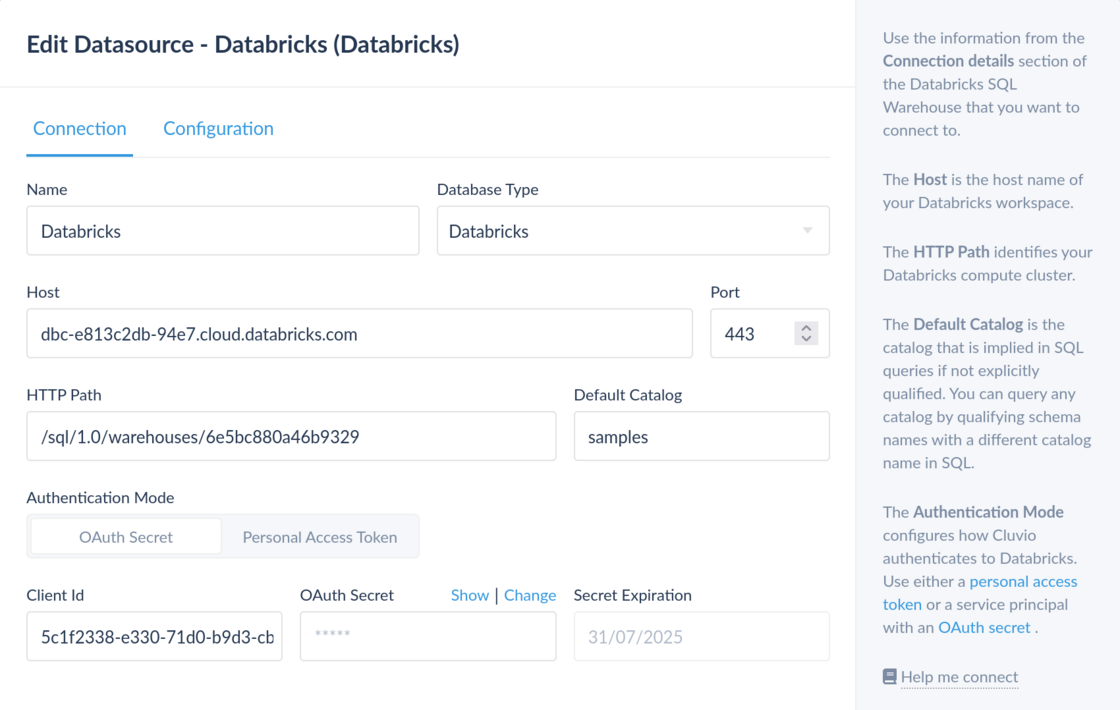Viewport: 1120px width, 710px height.
Task: Open the OAuth secret help link
Action: click(x=984, y=627)
